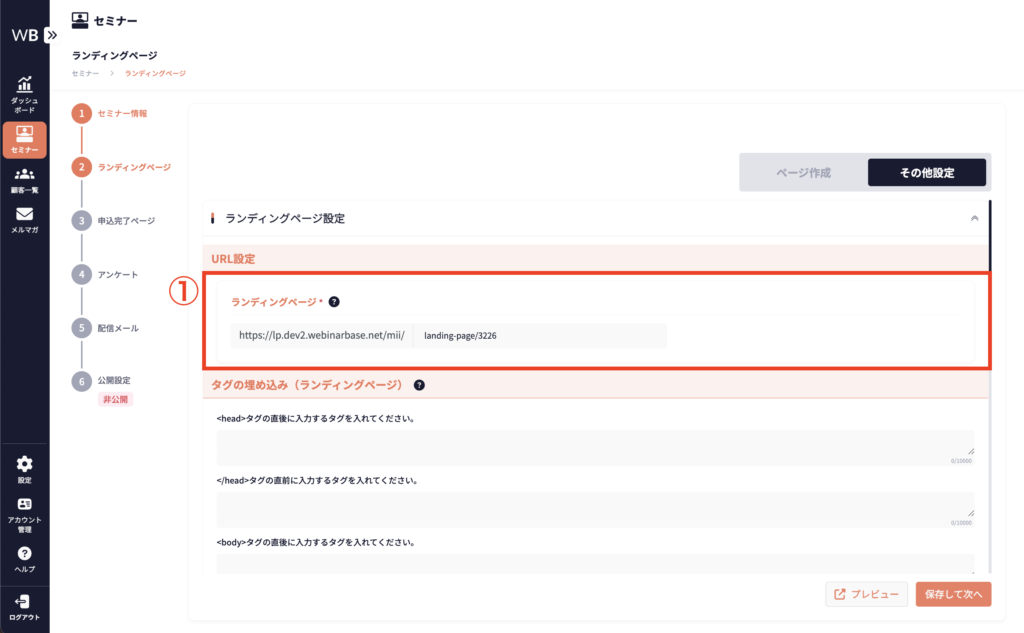Click the セミナー breadcrumb link
Screen dimensions: 1024x633
tap(85, 73)
